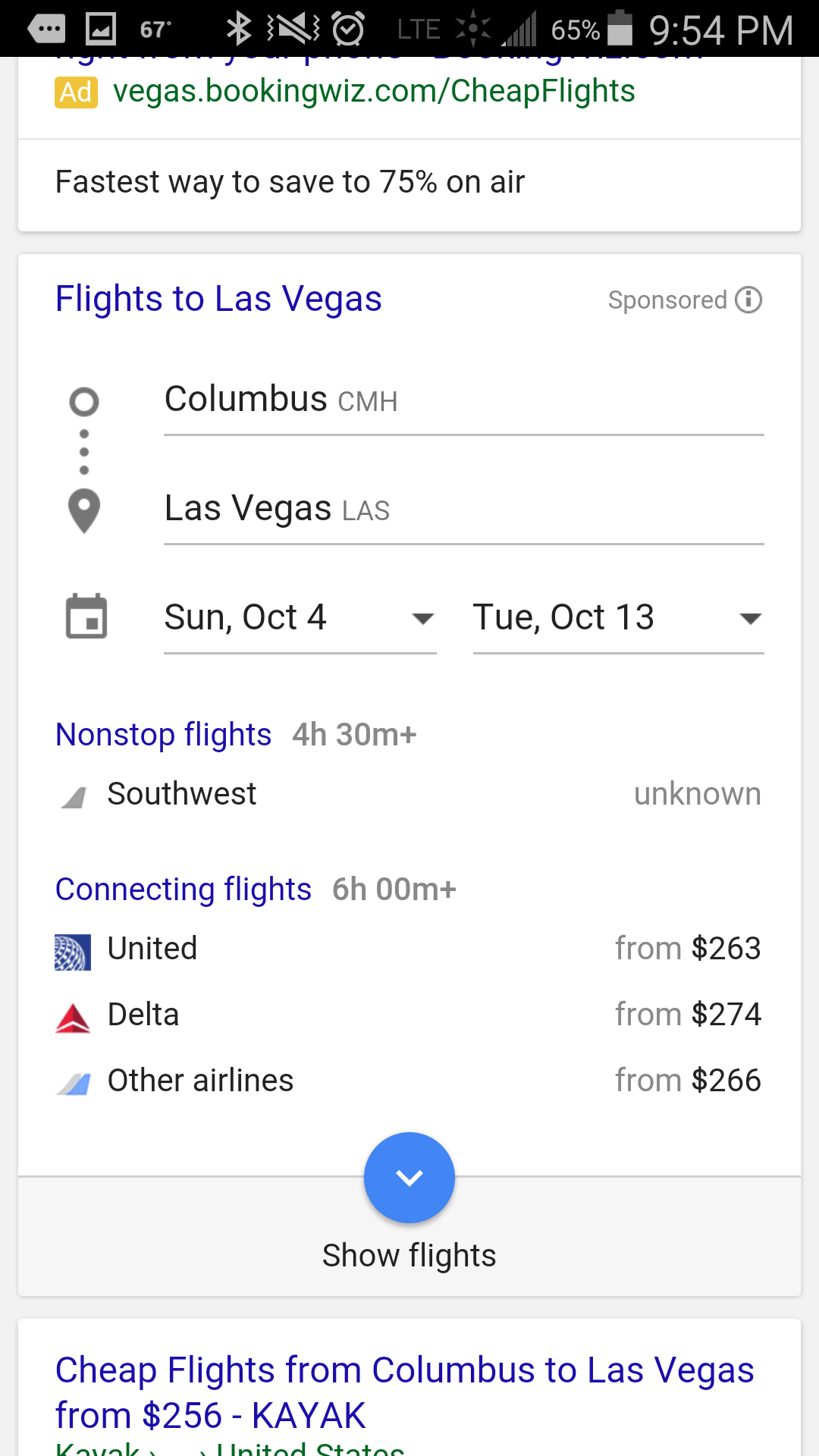This screenshot has height=1456, width=819.
Task: Edit the Las Vegas LAS destination field
Action: tap(463, 509)
